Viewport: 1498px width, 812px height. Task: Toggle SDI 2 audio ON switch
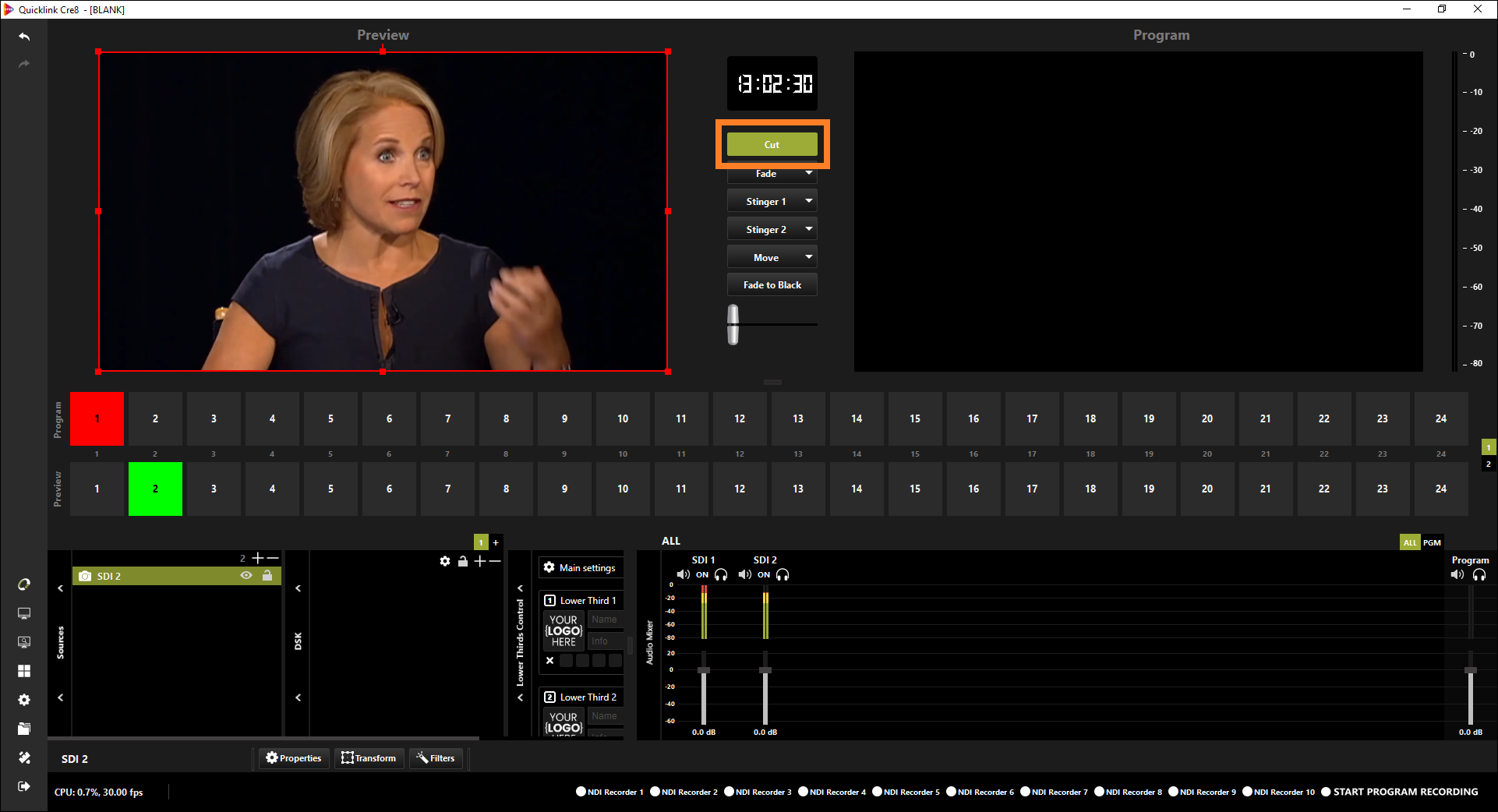pyautogui.click(x=764, y=575)
